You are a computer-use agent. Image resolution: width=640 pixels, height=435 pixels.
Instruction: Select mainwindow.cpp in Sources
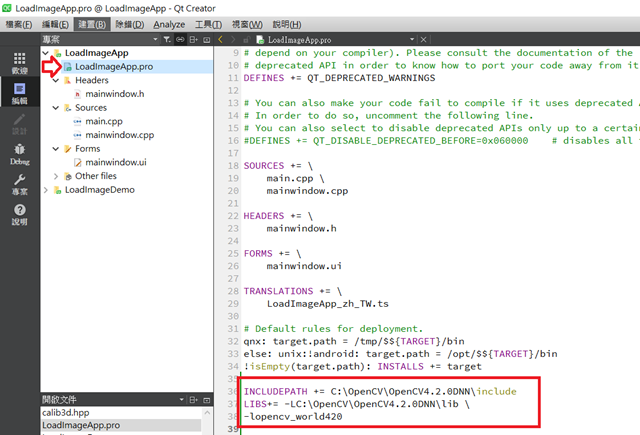click(x=119, y=135)
